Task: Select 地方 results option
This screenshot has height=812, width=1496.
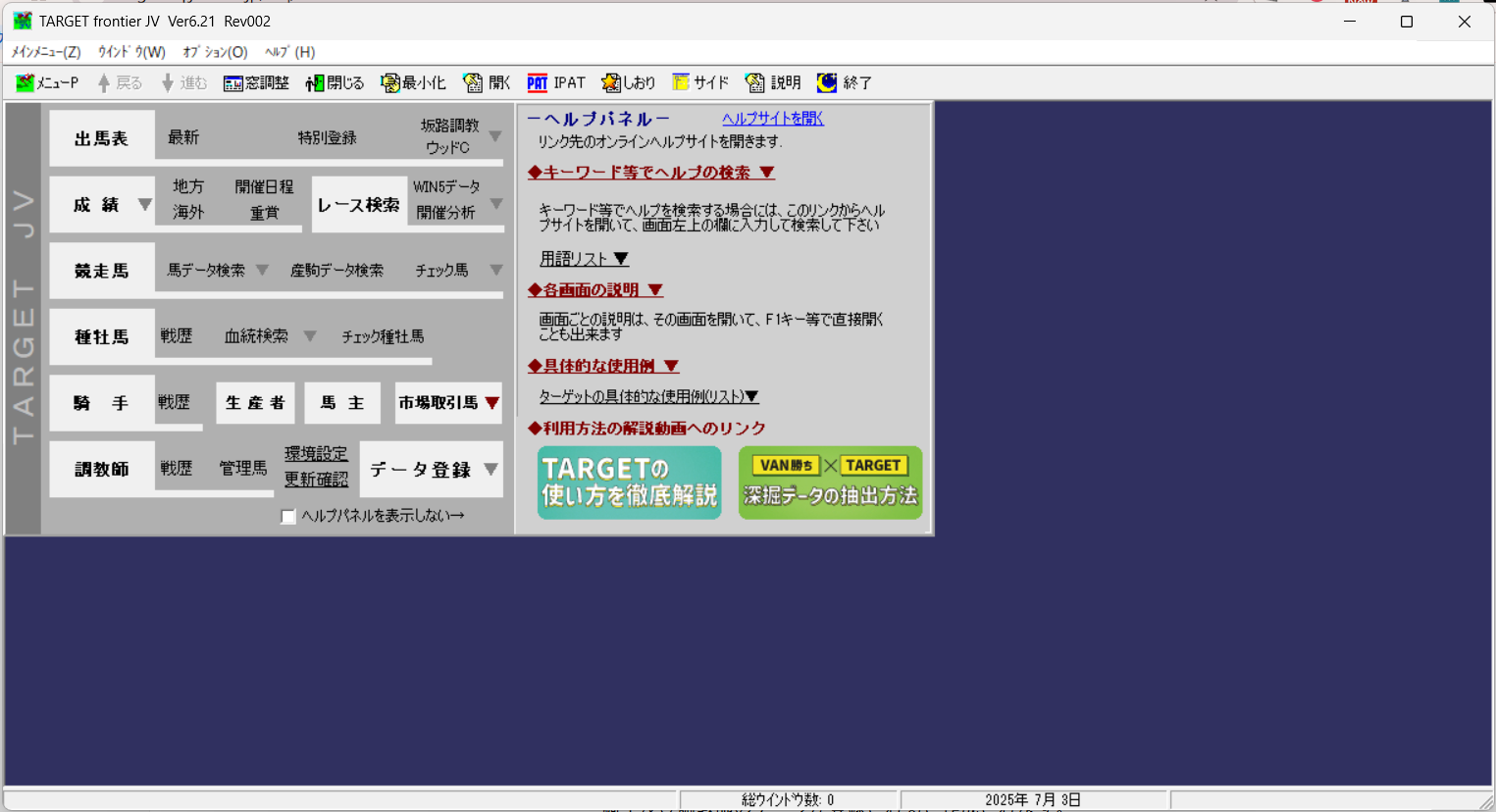Action: (x=188, y=186)
